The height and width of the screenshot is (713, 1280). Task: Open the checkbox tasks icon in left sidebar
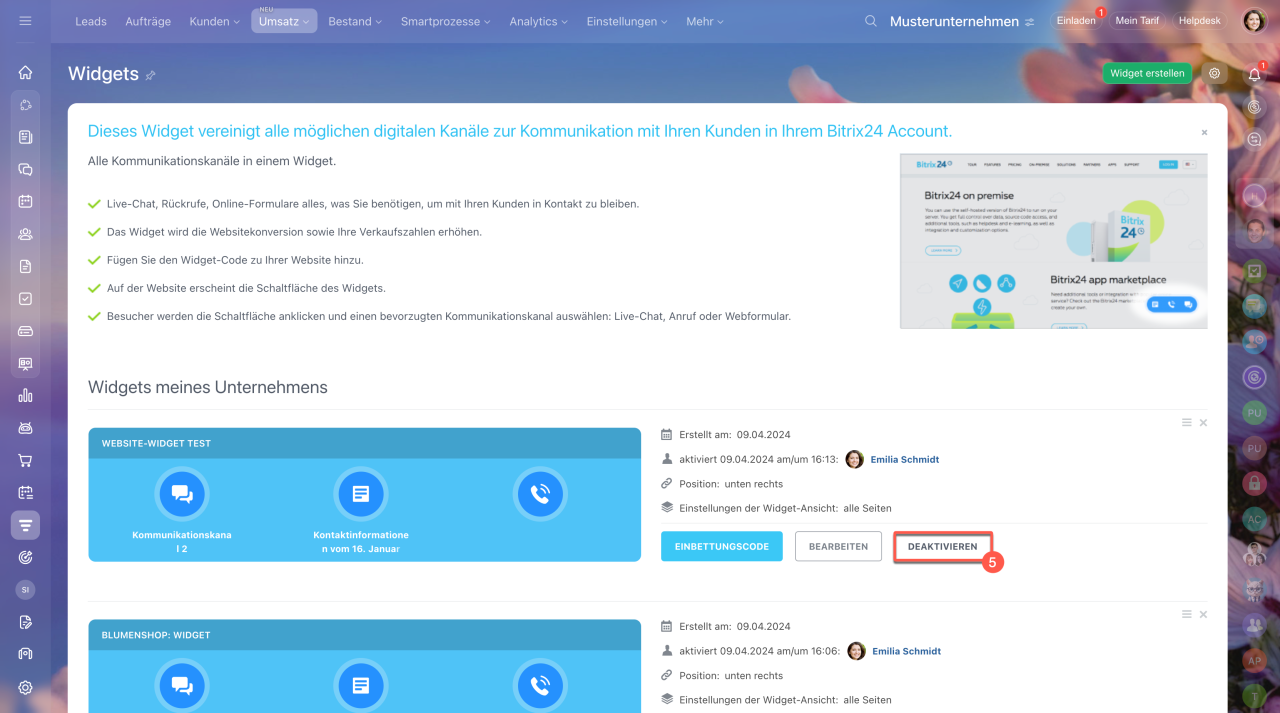25,299
